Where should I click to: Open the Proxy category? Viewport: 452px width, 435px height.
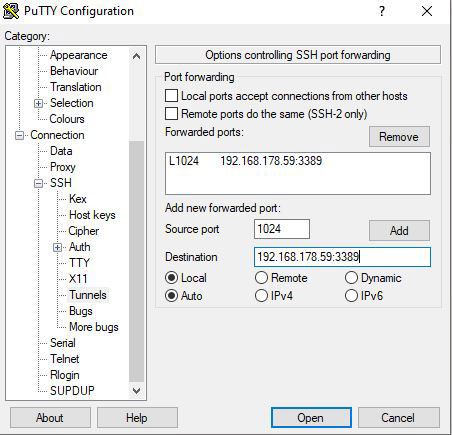(x=63, y=167)
